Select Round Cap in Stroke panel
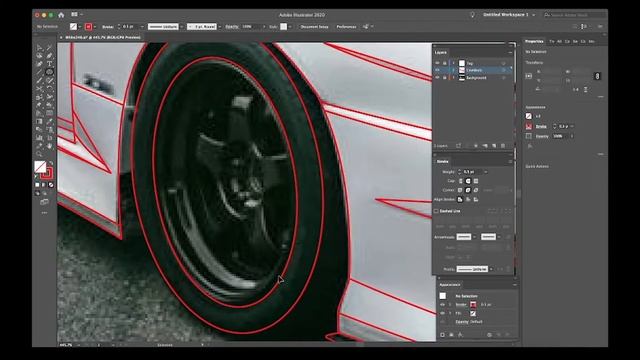The image size is (640, 360). pos(468,181)
